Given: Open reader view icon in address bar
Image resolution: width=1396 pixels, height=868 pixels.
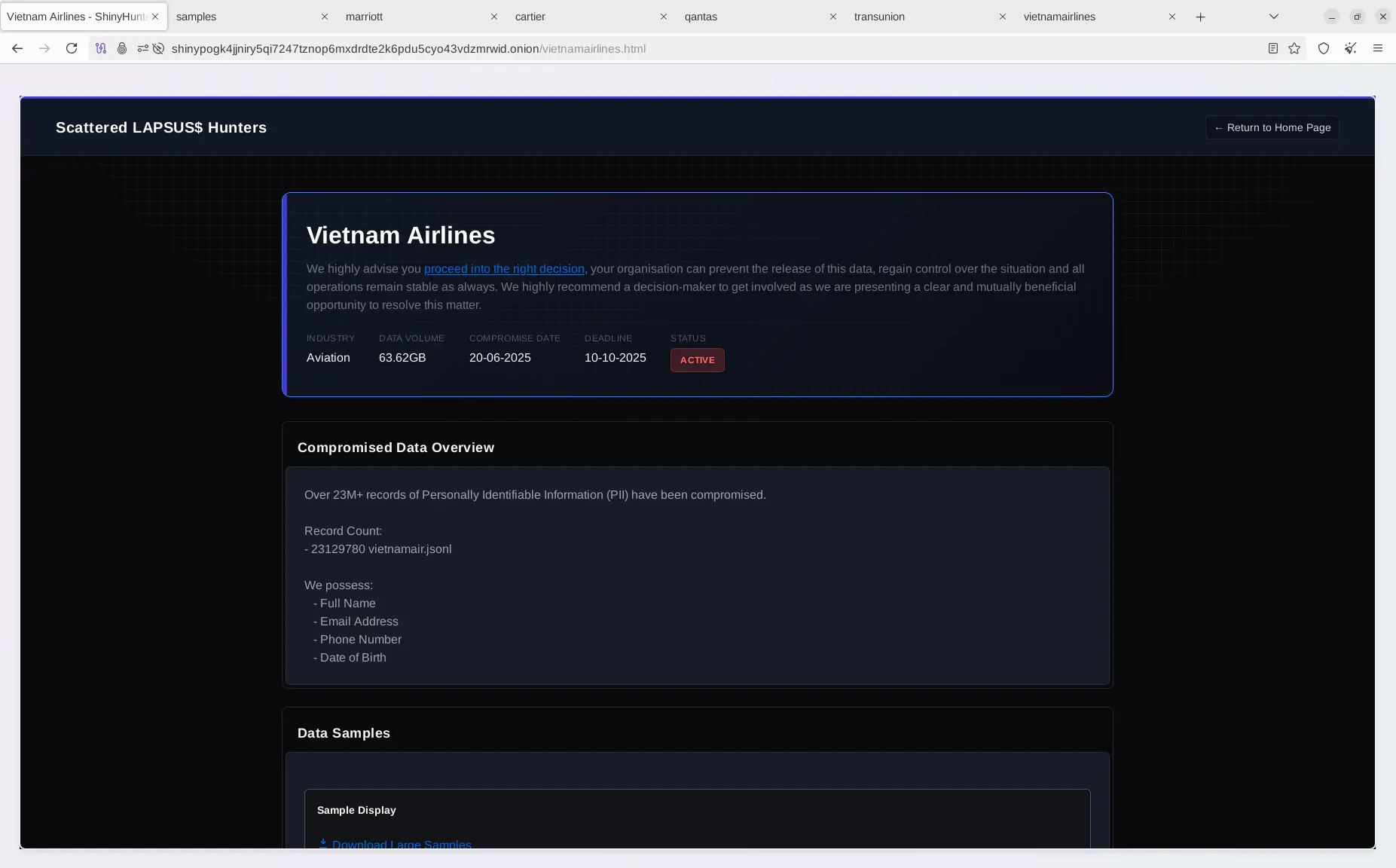Looking at the screenshot, I should pyautogui.click(x=1272, y=48).
